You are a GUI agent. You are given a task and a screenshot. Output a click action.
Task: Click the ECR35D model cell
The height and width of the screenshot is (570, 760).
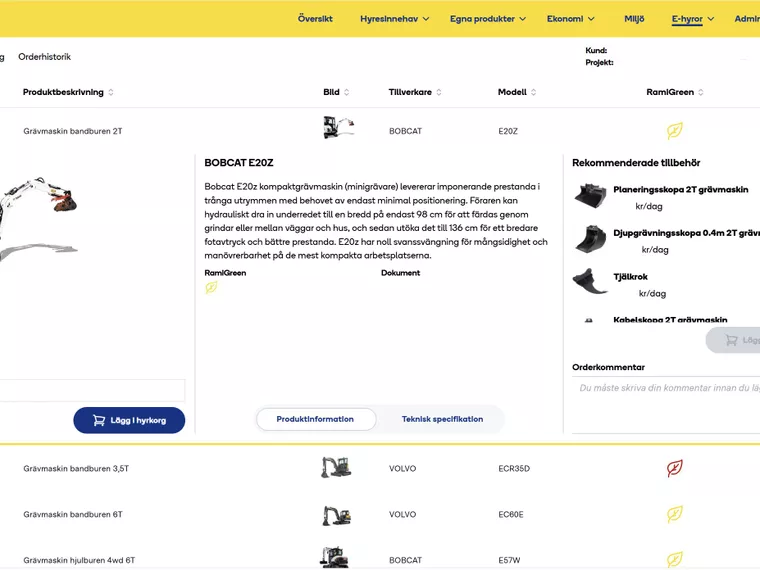click(514, 469)
